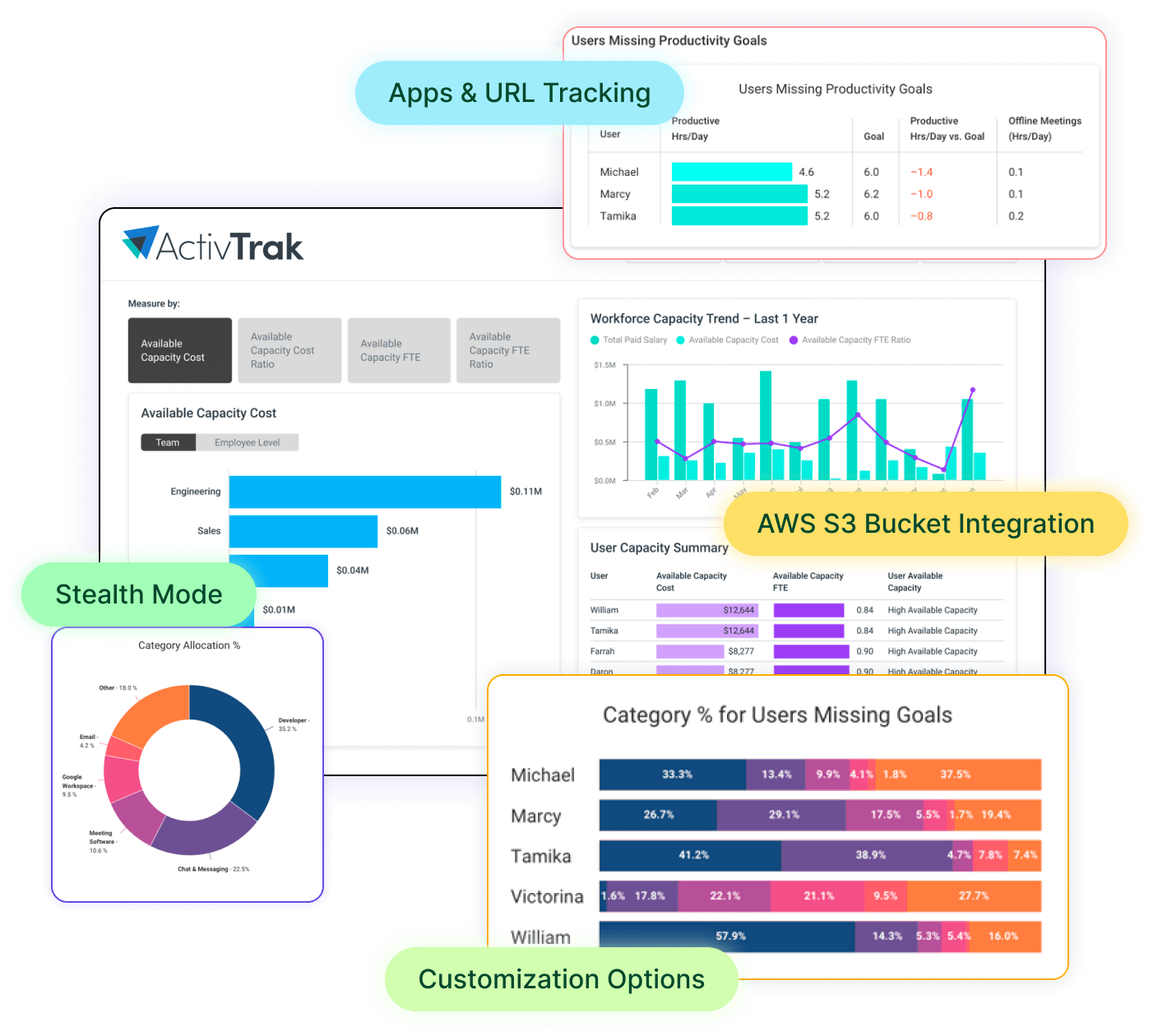
Task: Click Victorina's 27.7% orange segment
Action: (975, 896)
